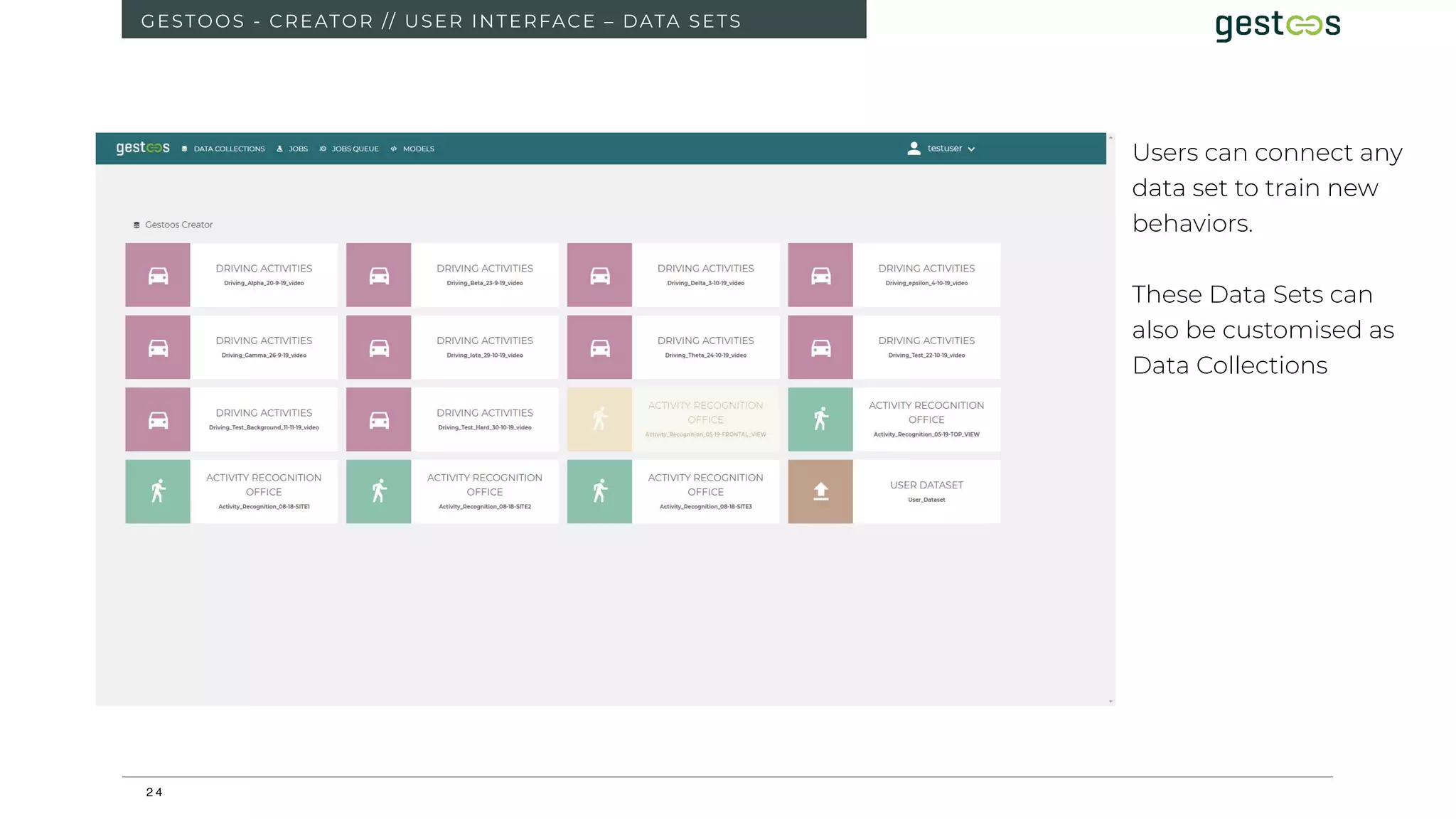The image size is (1456, 819).
Task: Click the Gestoos Creator database icon
Action: coord(136,225)
